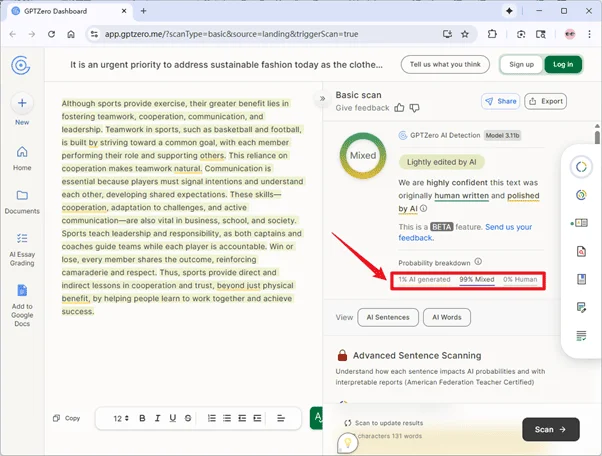The width and height of the screenshot is (602, 456).
Task: Click in the essay text editor area
Action: tap(183, 207)
